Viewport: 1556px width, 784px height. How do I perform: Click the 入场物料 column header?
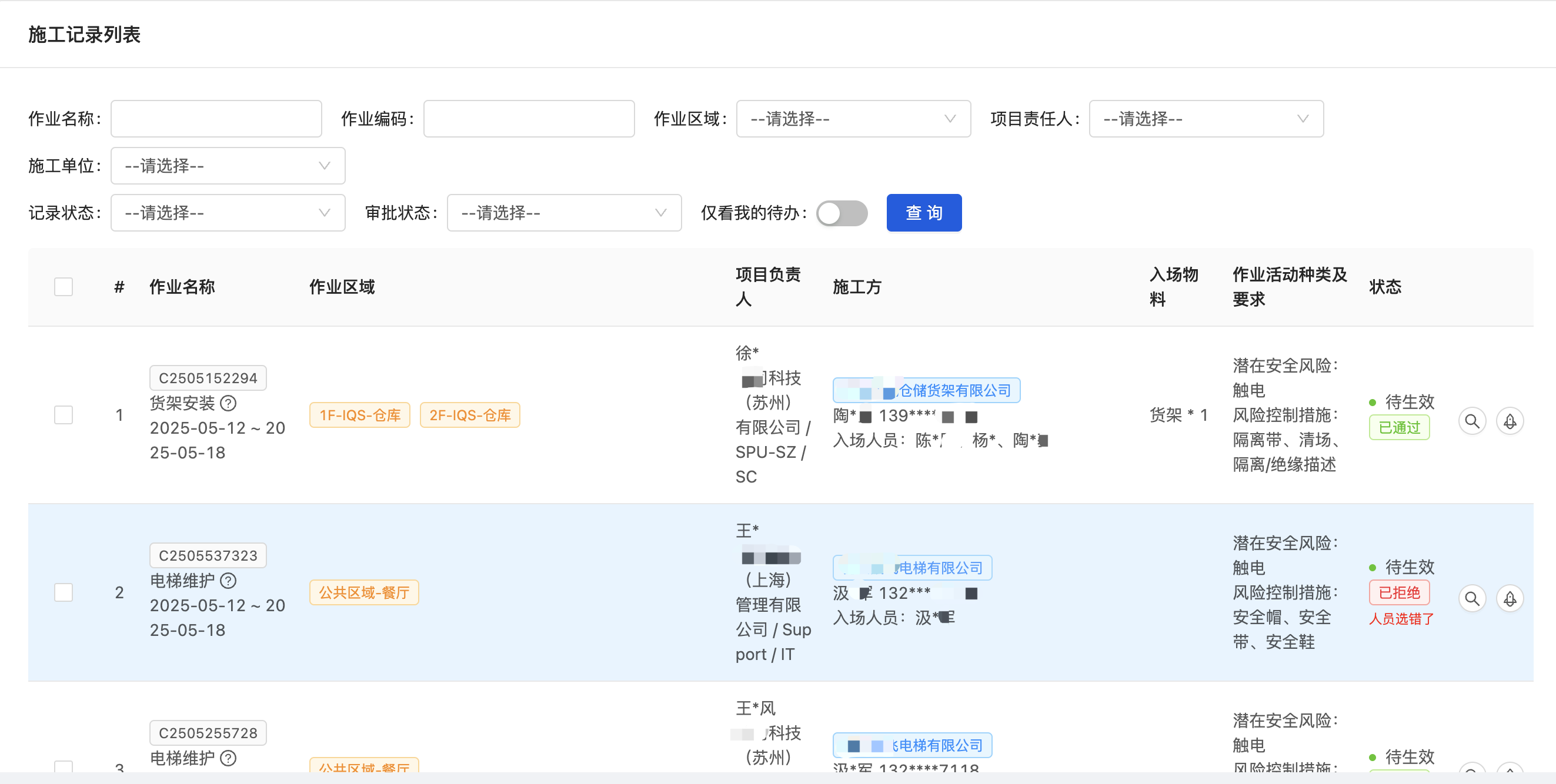(1174, 287)
